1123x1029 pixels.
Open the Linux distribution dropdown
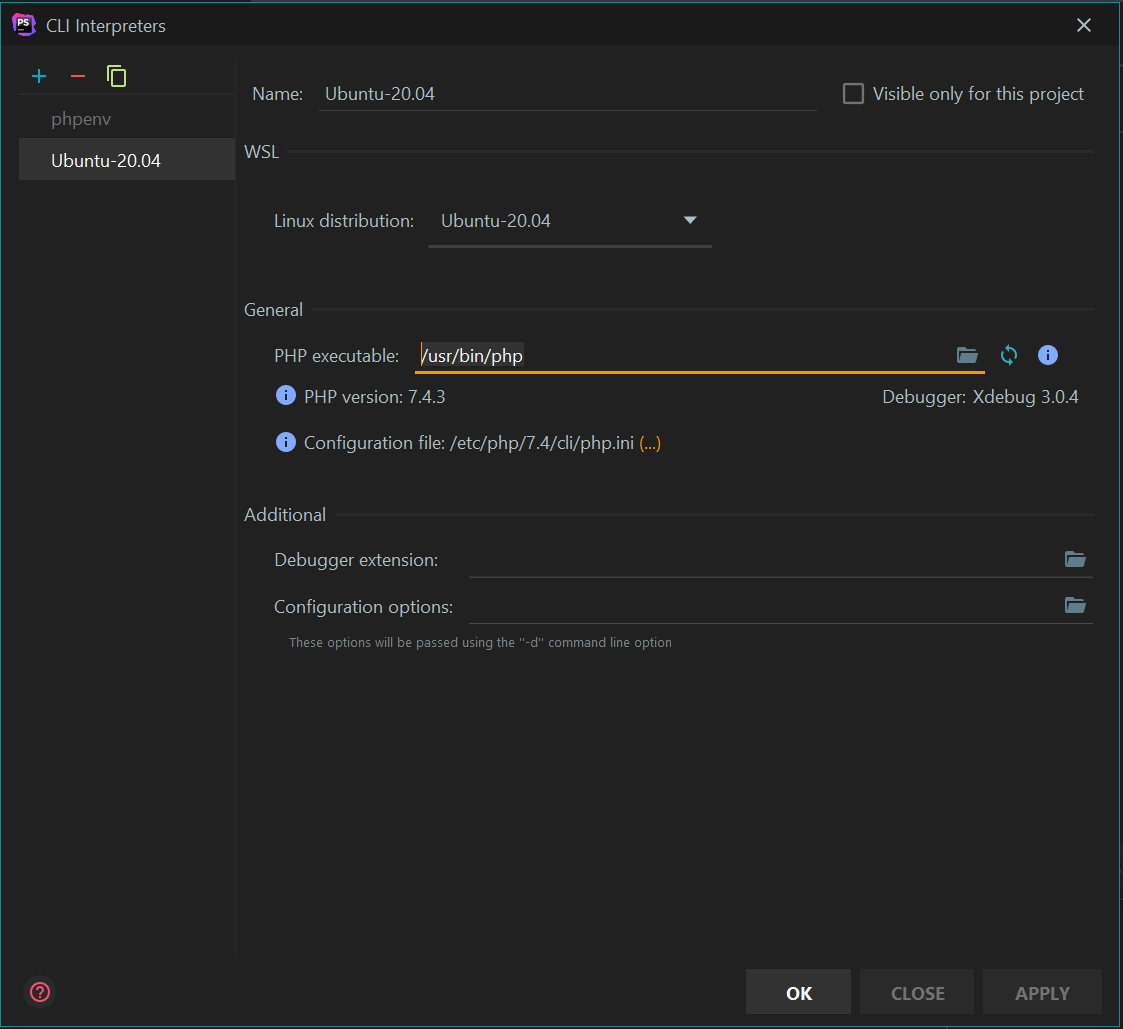point(569,221)
